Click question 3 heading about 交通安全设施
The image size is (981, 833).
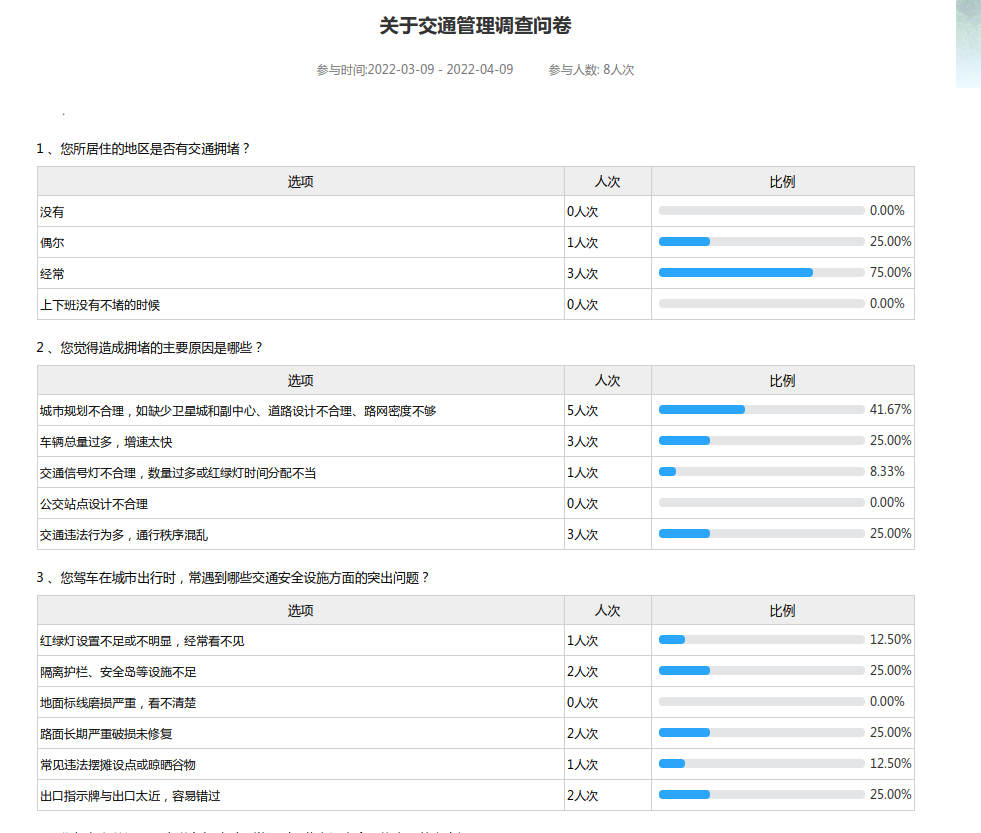click(233, 578)
